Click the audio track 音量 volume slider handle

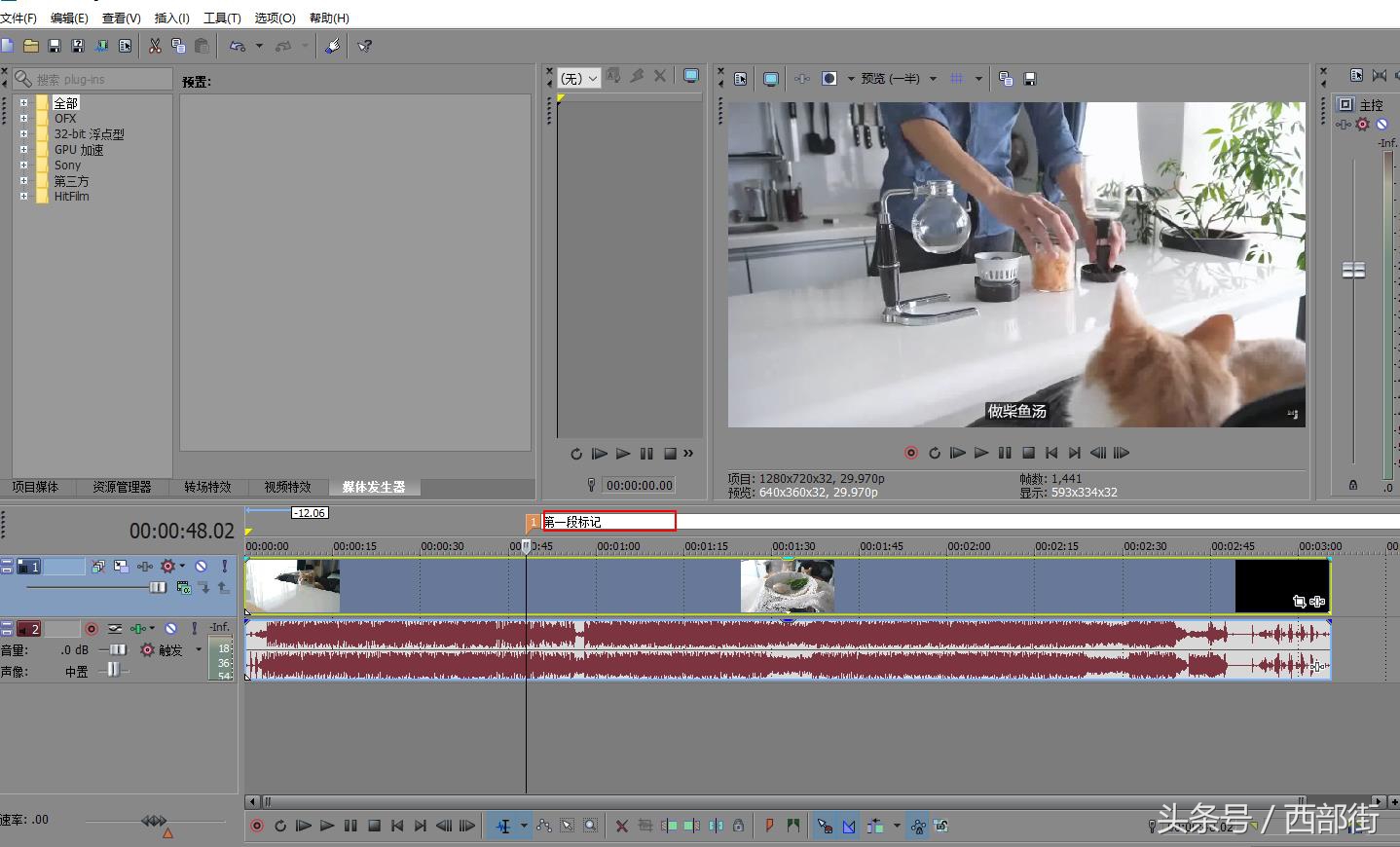(x=118, y=650)
